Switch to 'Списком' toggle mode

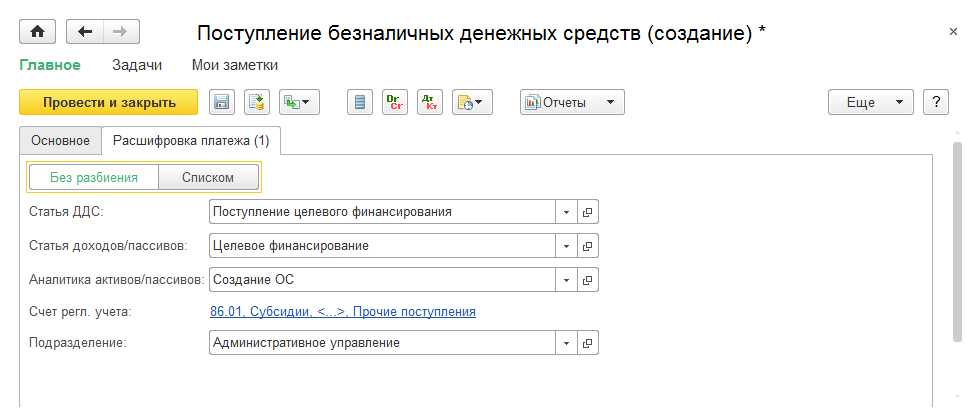click(208, 178)
